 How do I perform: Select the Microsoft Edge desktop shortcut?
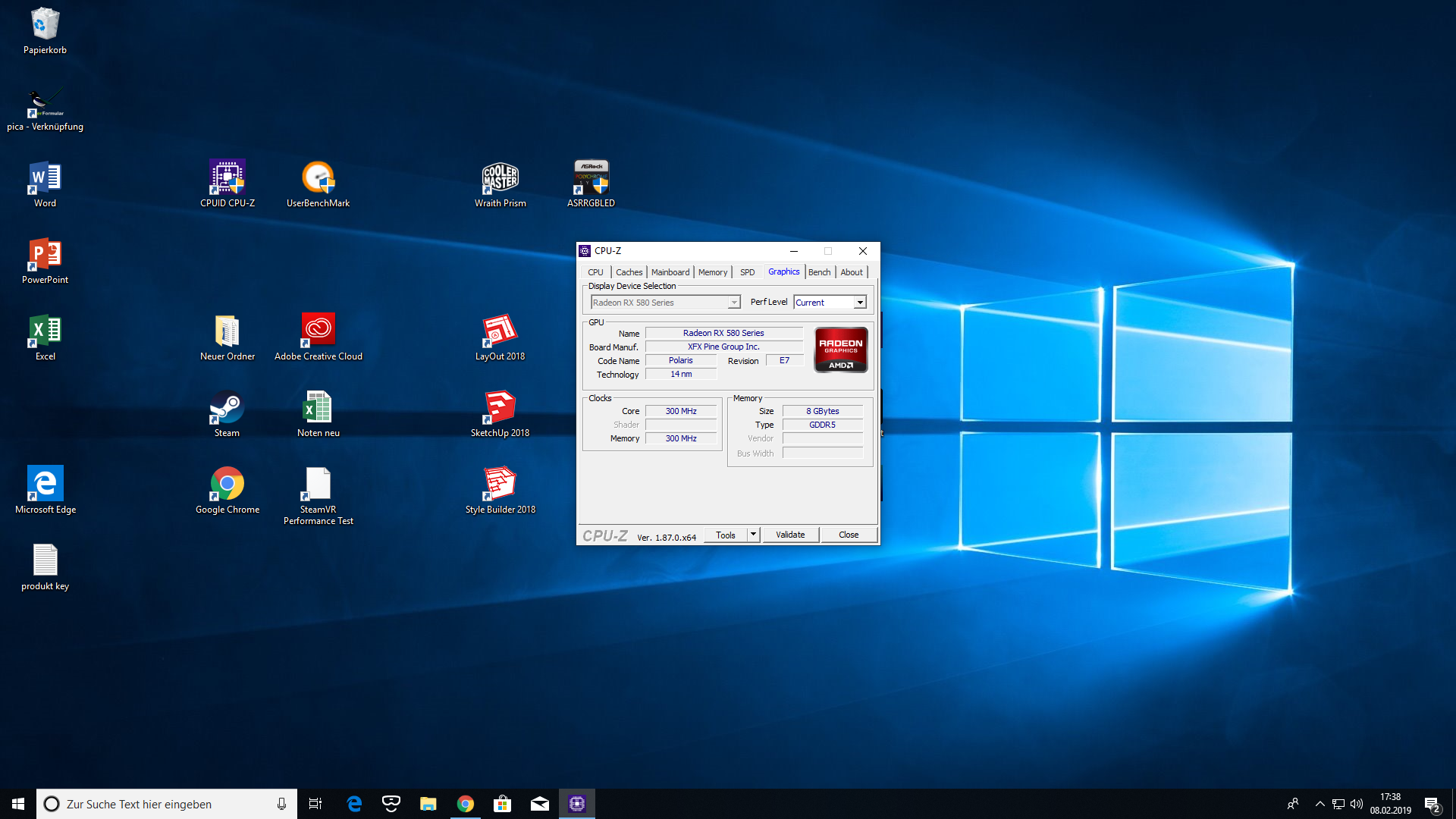coord(45,491)
